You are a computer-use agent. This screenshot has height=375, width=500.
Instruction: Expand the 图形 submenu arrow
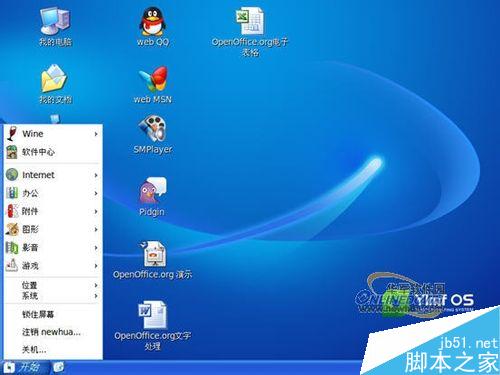point(96,229)
